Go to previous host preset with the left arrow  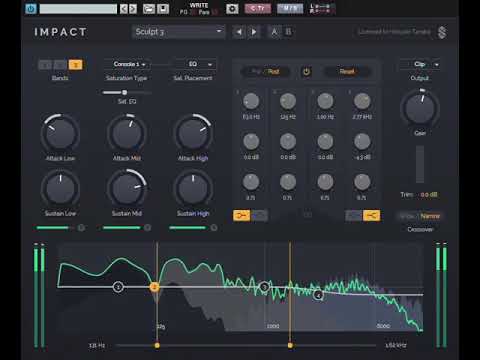(124, 9)
